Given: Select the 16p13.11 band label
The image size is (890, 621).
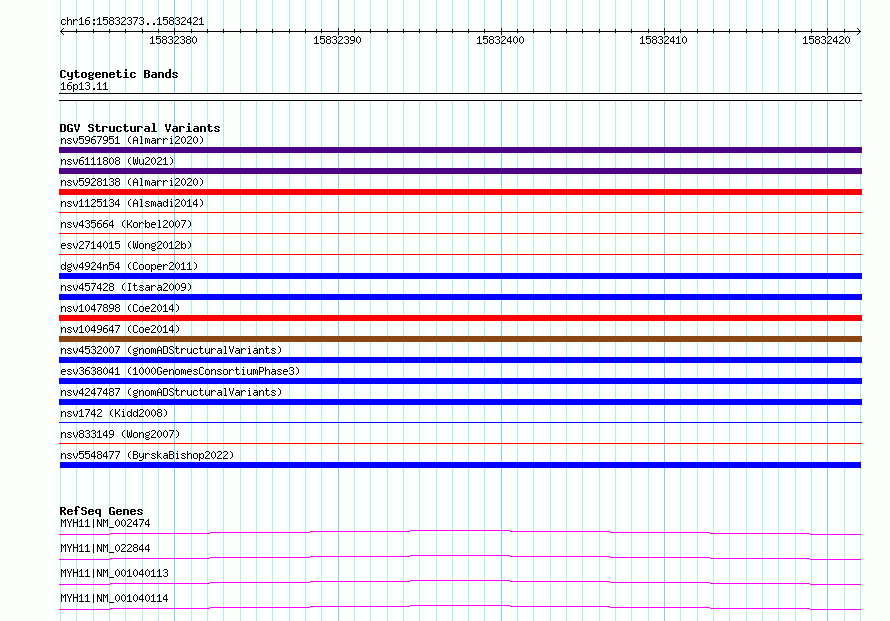Looking at the screenshot, I should coord(84,86).
